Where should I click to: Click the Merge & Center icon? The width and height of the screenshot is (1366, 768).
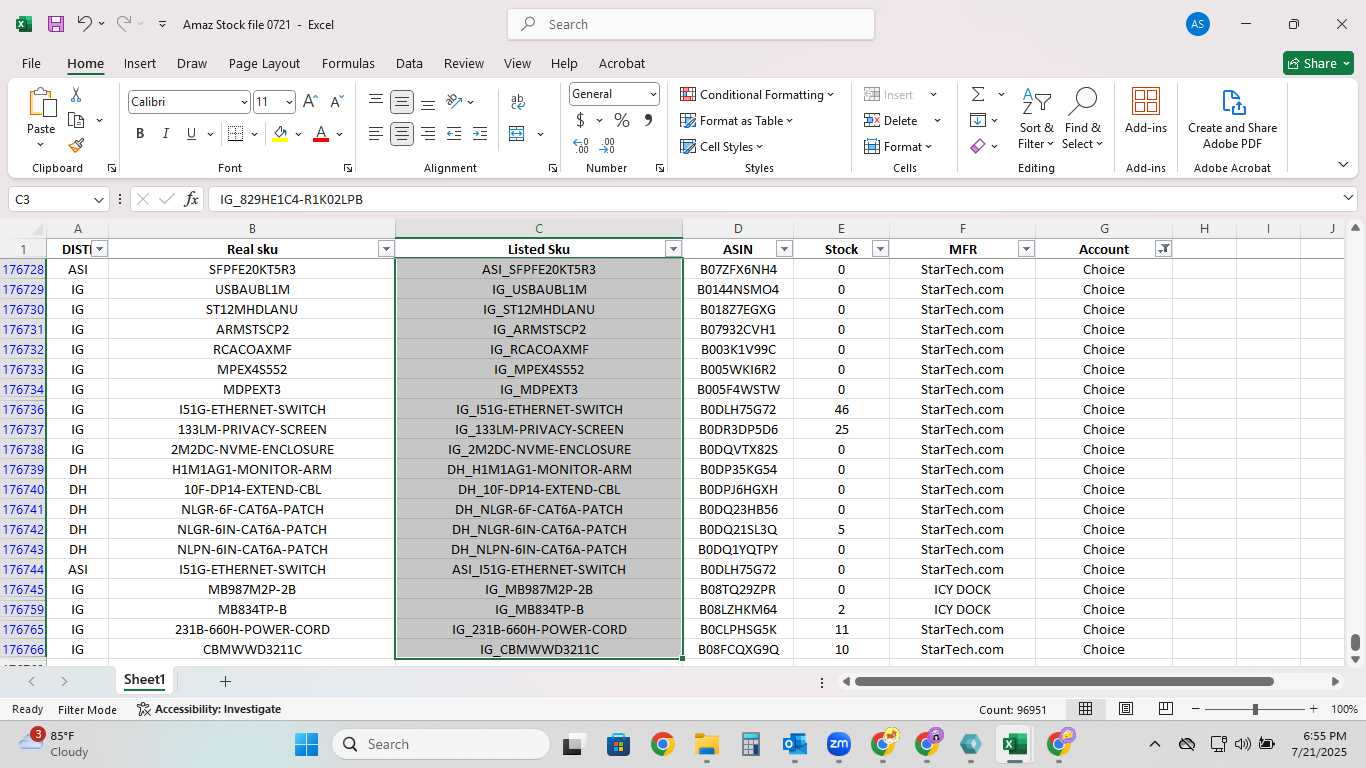coord(517,134)
